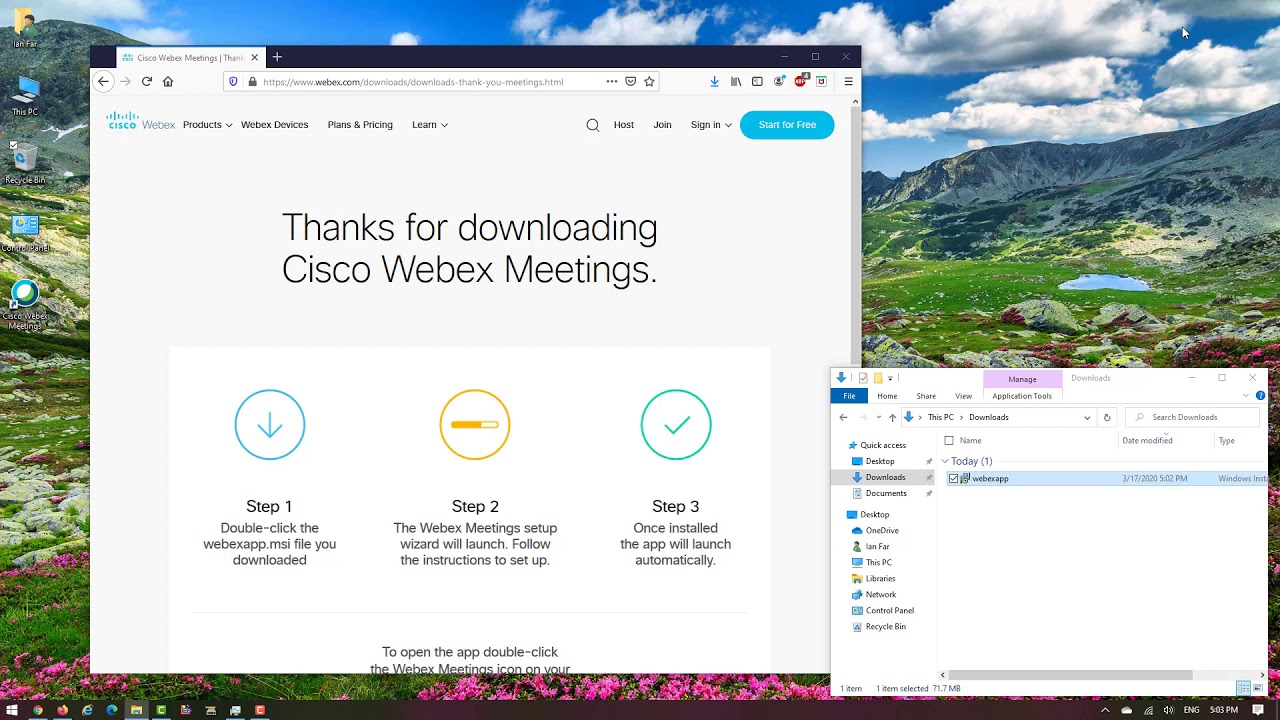Select OneDrive in Explorer navigation pane
The height and width of the screenshot is (720, 1280).
coord(881,530)
